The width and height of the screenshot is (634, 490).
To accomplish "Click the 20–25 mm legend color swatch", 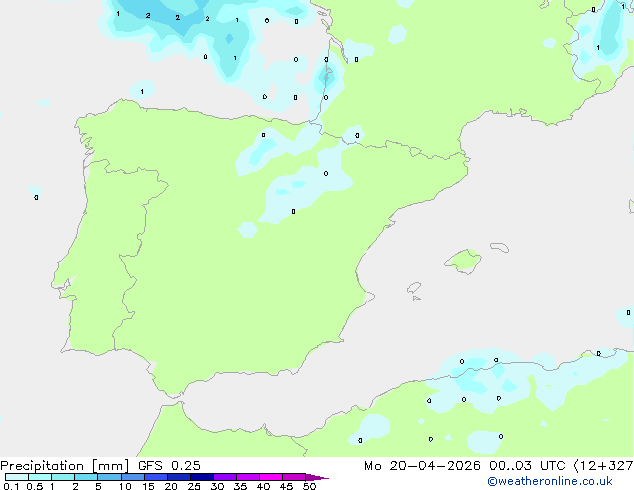I will click(179, 477).
